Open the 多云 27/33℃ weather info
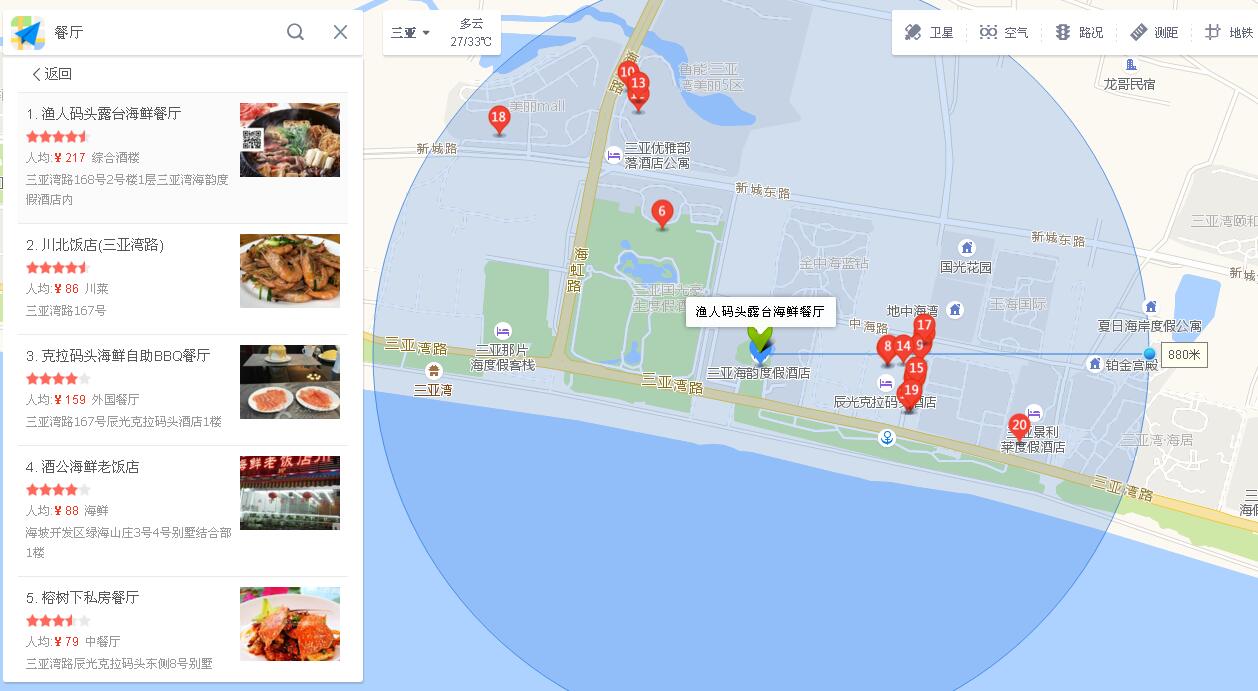 471,33
